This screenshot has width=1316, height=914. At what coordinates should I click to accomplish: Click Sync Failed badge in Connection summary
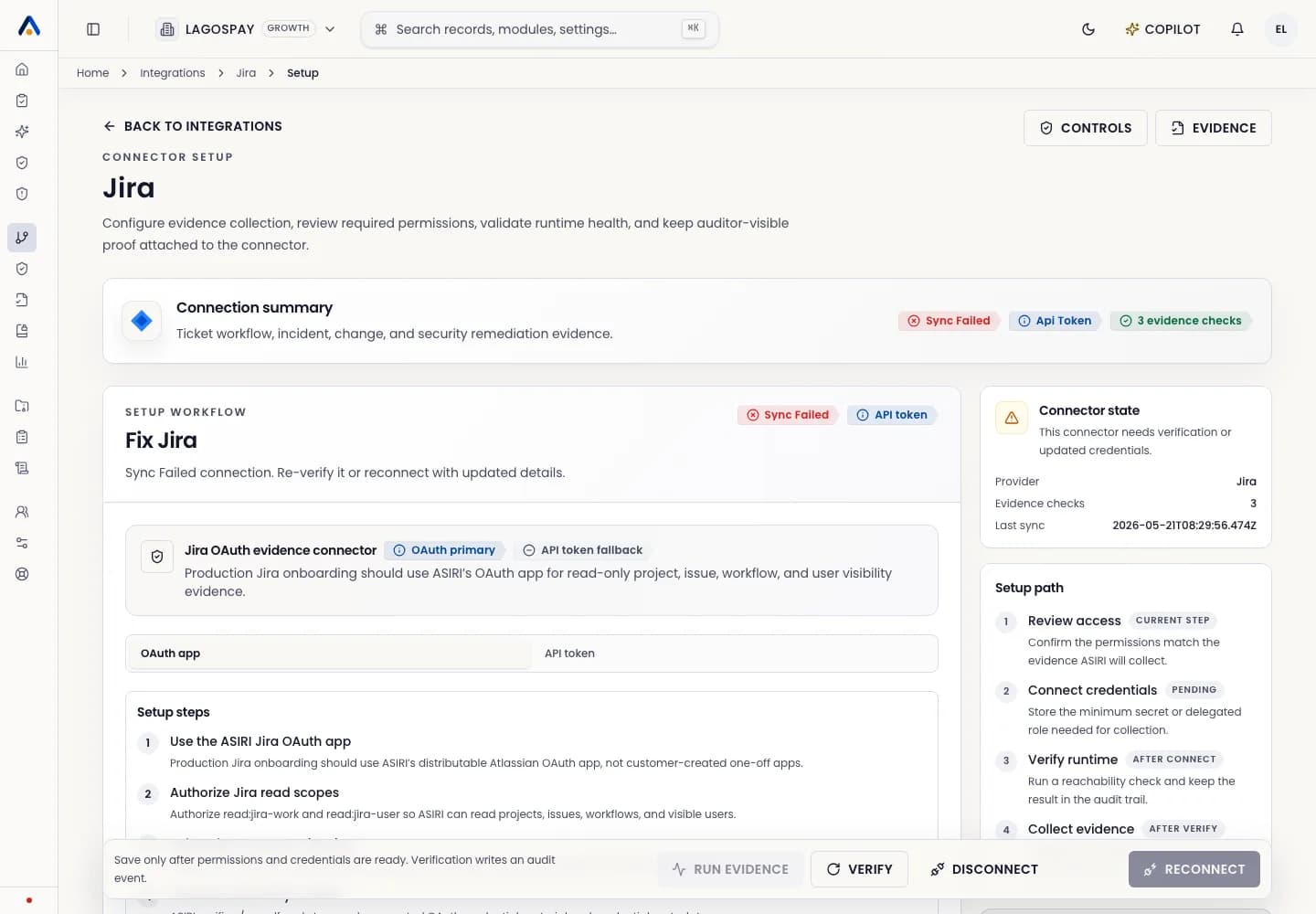tap(949, 321)
